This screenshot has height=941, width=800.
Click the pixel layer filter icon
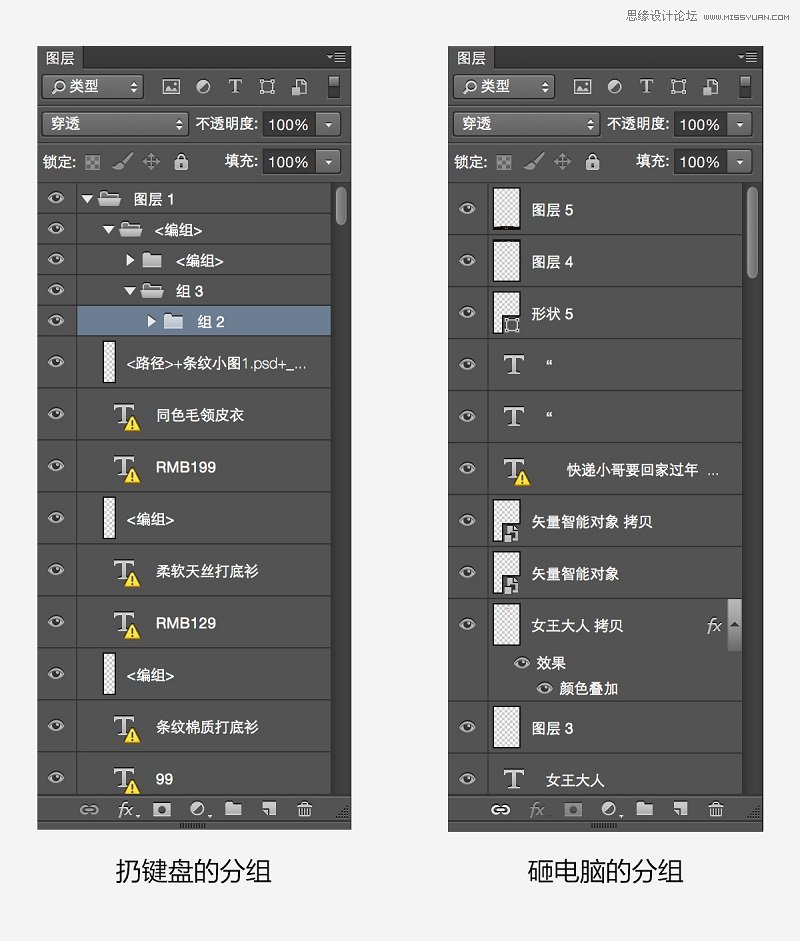point(171,86)
